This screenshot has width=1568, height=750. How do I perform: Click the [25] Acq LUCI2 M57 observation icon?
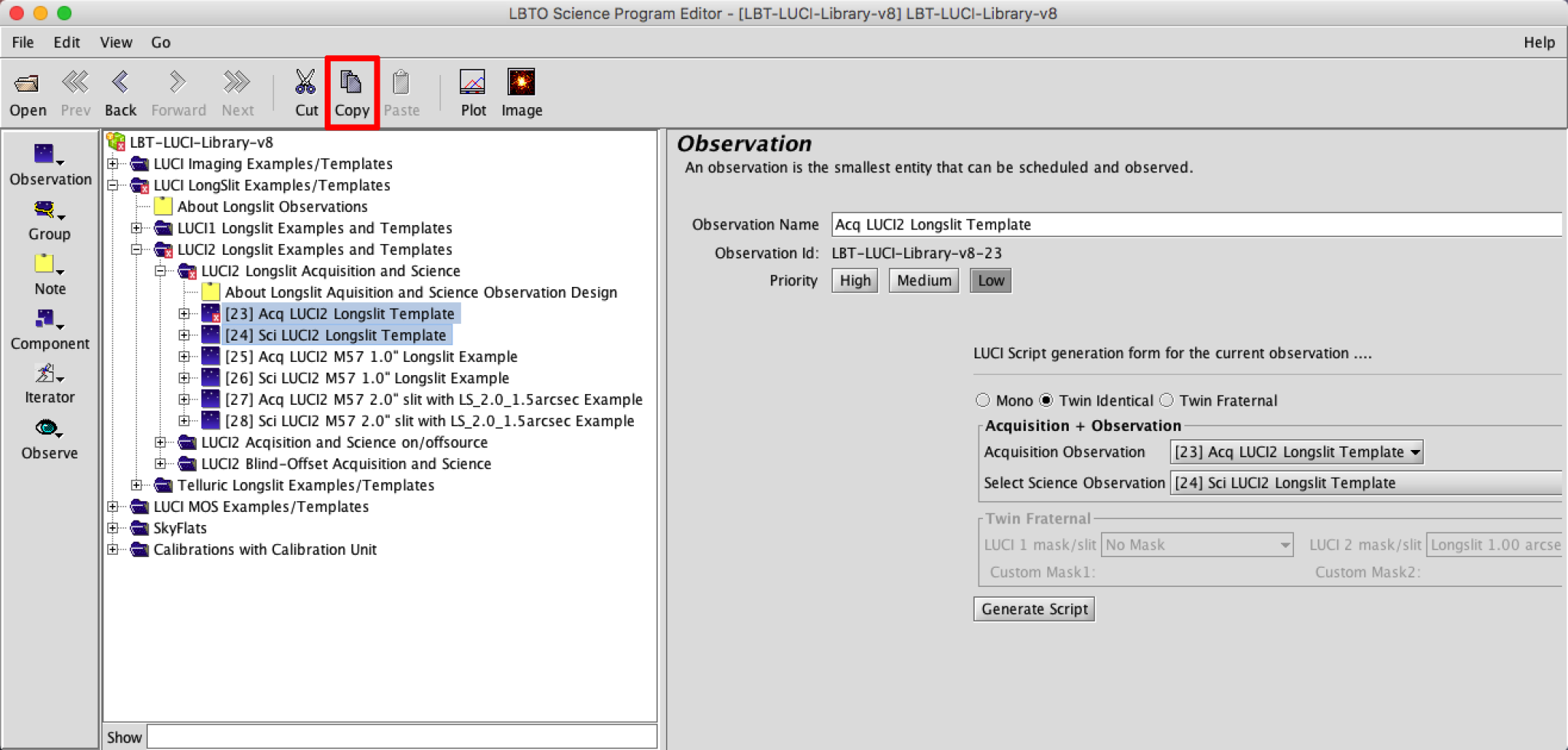click(x=211, y=356)
